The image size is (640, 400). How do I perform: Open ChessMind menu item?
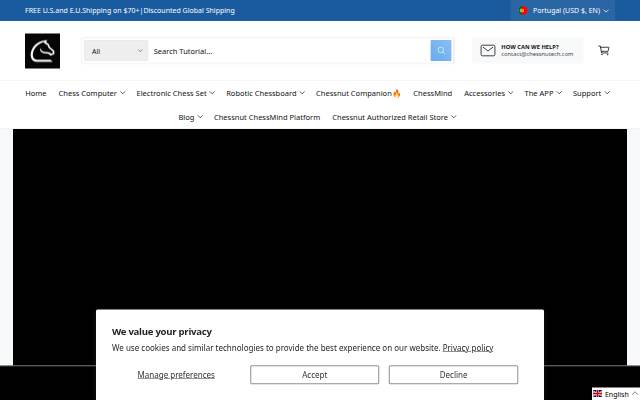(x=432, y=93)
